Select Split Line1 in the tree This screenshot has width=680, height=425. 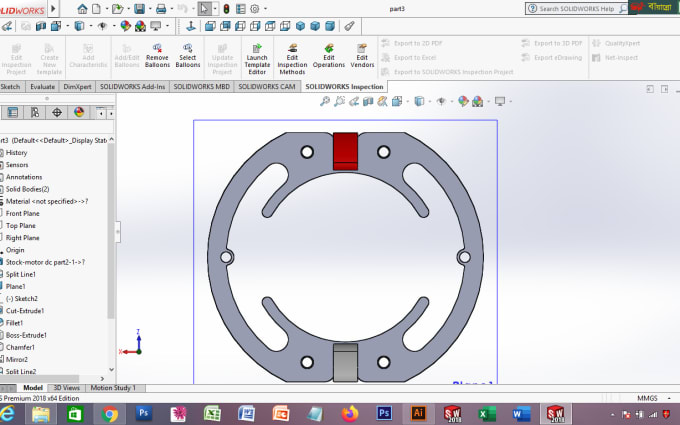20,274
